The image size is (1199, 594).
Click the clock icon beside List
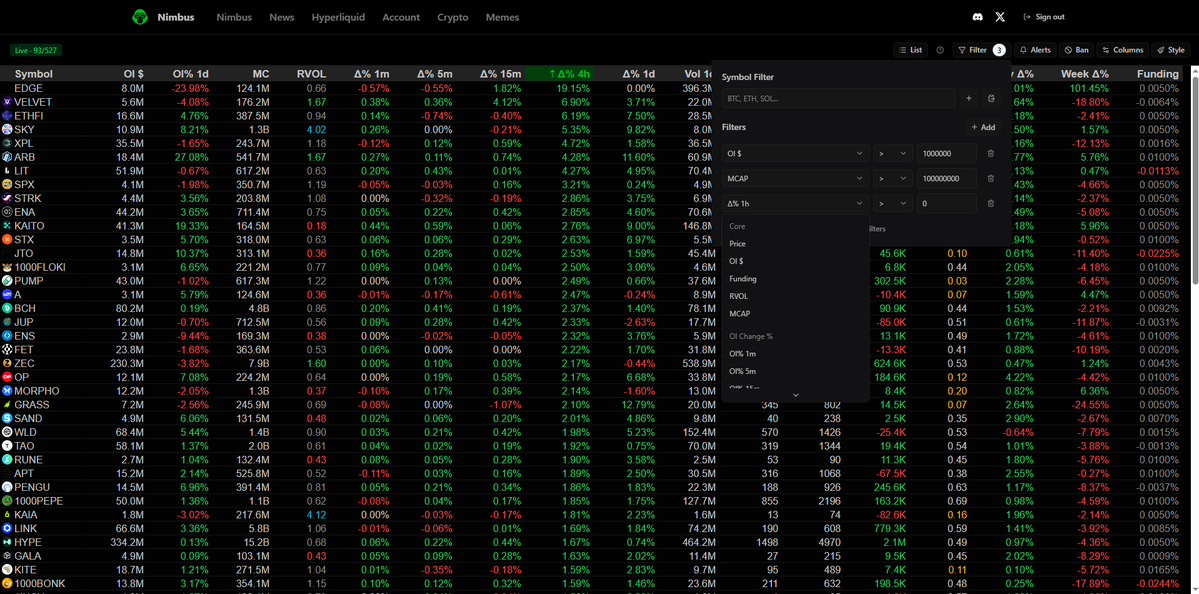(x=940, y=50)
